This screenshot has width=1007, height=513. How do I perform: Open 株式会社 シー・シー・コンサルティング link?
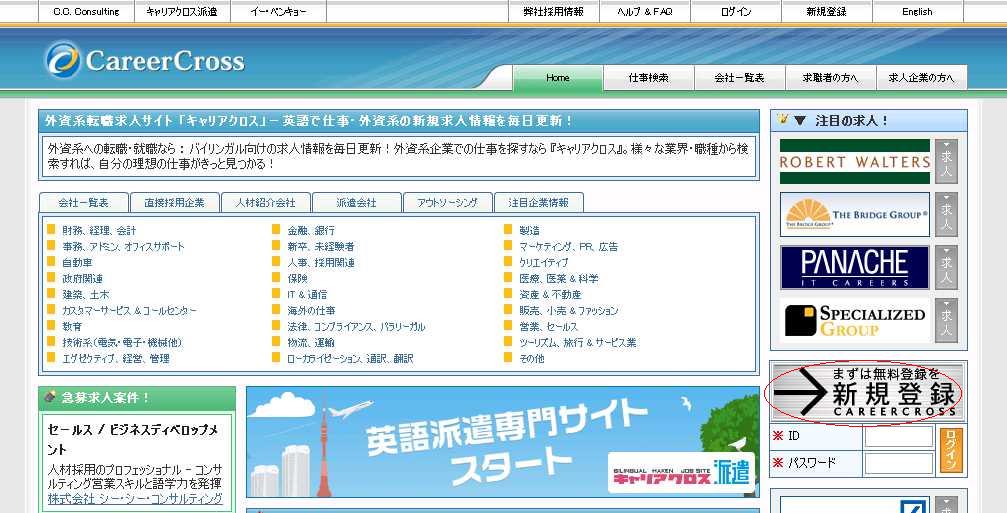(x=136, y=499)
